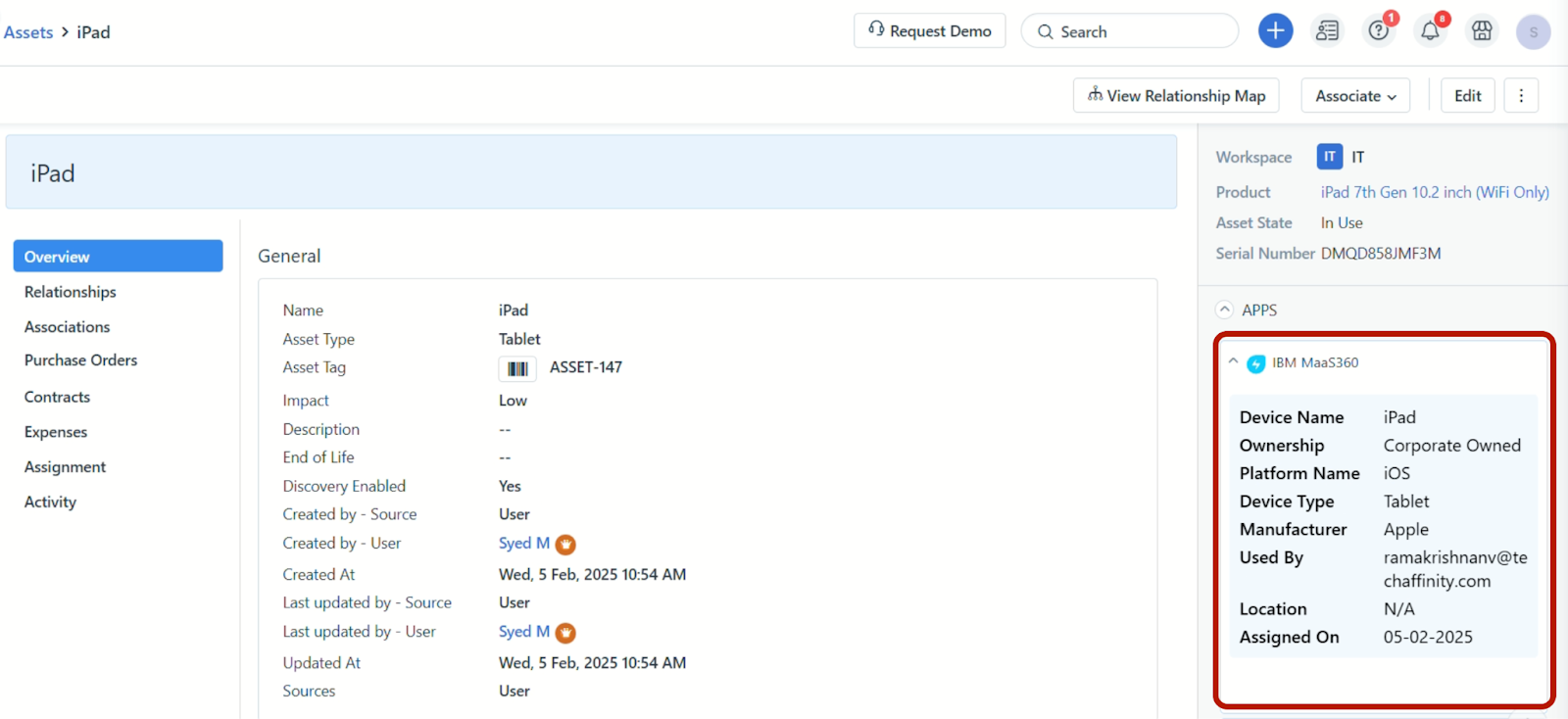
Task: Click the Request Demo button
Action: tap(929, 30)
